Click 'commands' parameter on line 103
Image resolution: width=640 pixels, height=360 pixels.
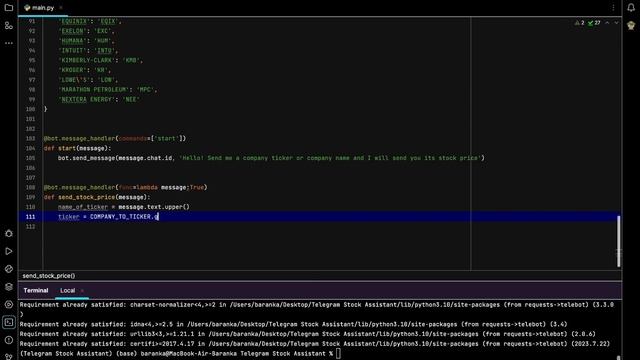133,138
